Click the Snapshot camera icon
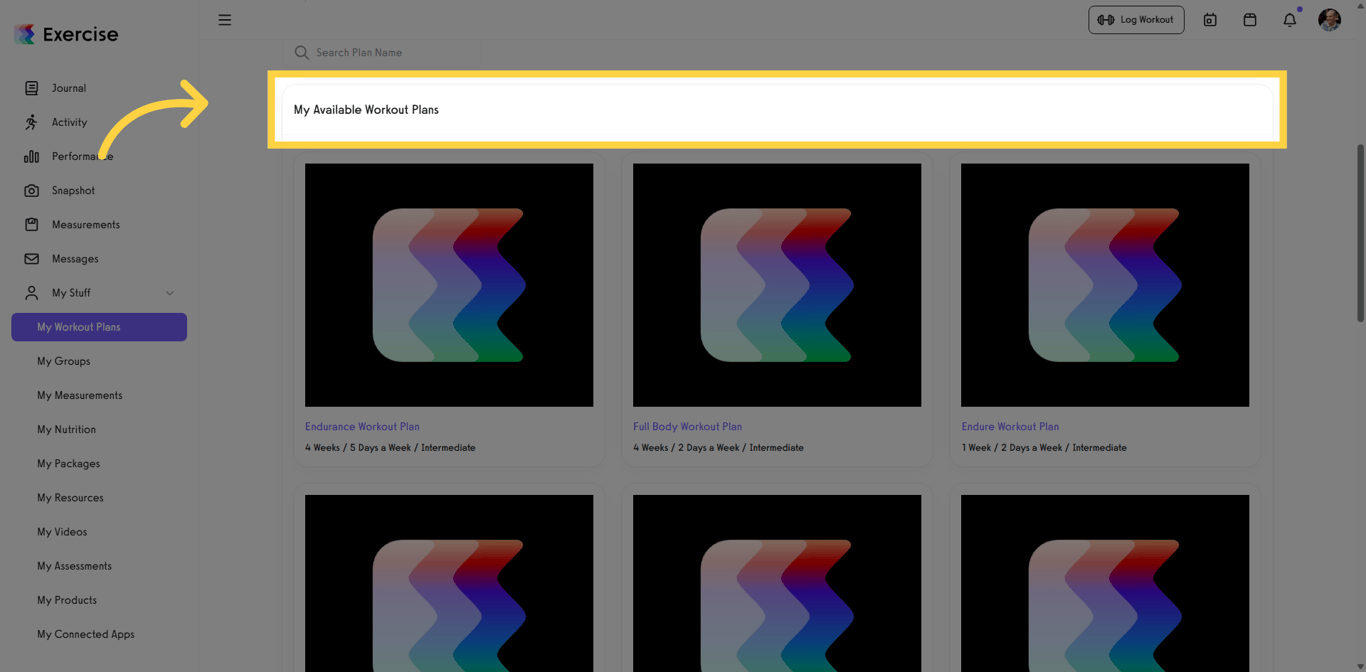Screen dimensions: 1366x672 click(x=31, y=190)
